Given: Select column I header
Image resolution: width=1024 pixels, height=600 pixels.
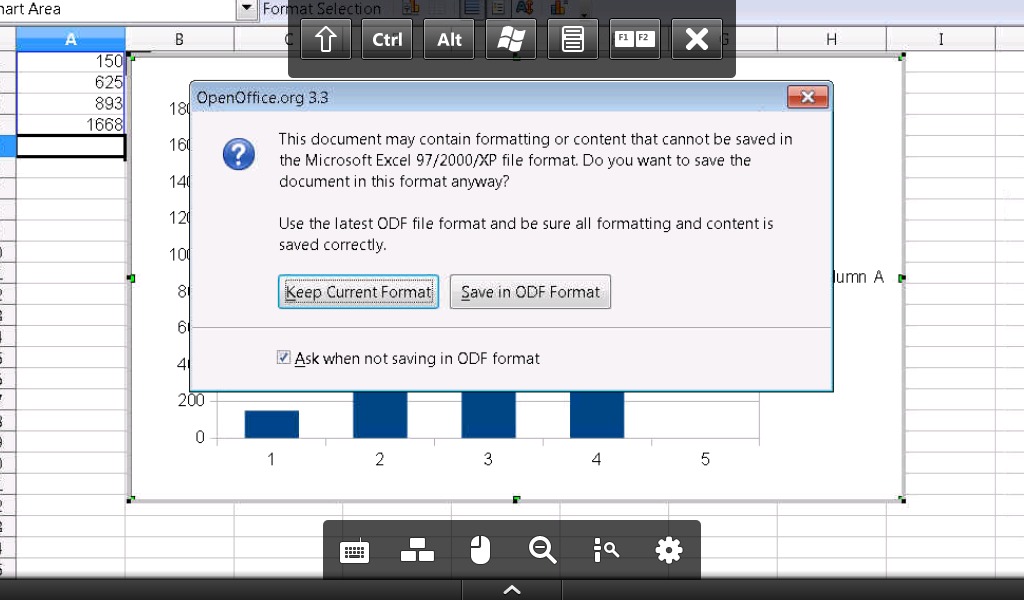Looking at the screenshot, I should coord(940,39).
